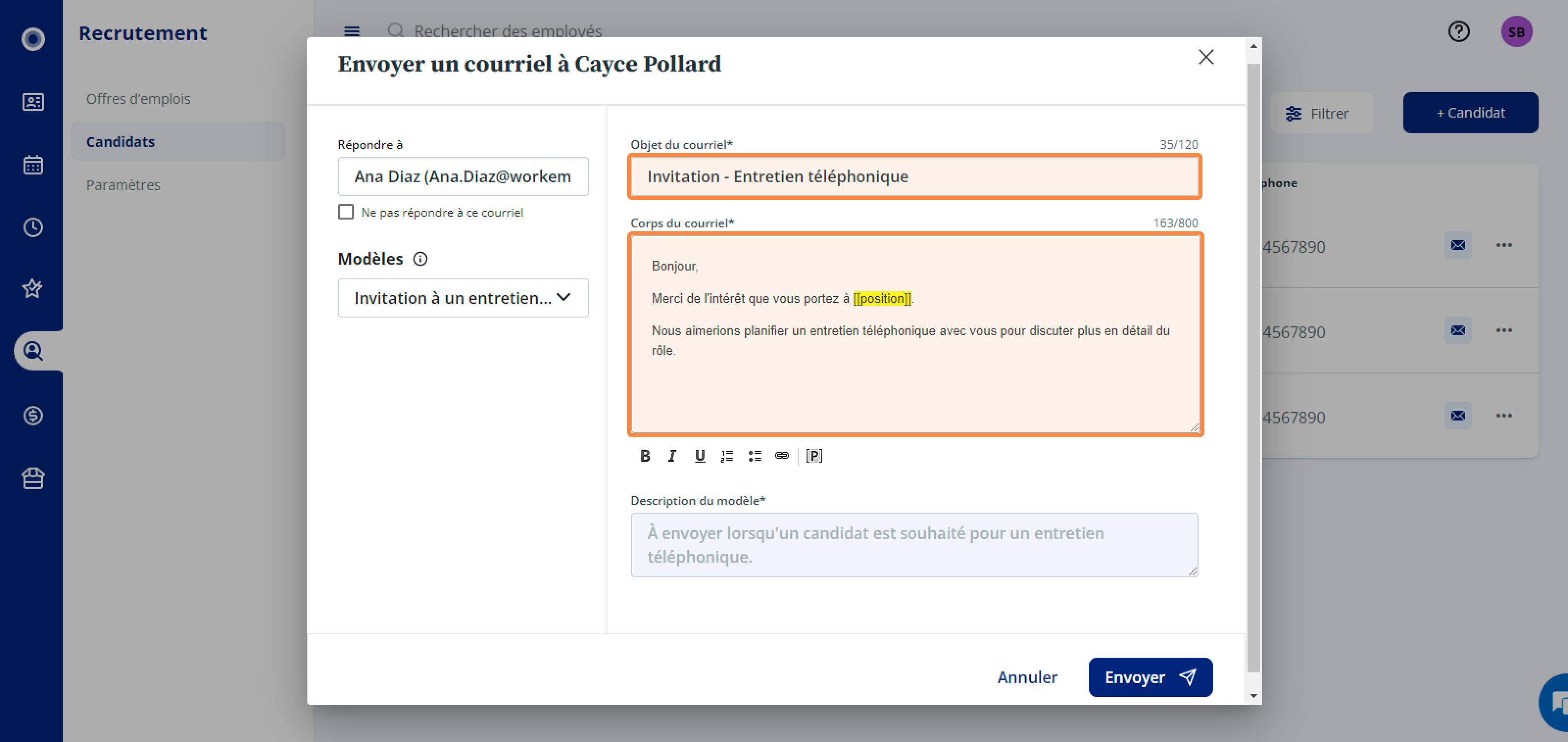This screenshot has width=1568, height=742.
Task: Click the Objet du courriel field
Action: 914,176
